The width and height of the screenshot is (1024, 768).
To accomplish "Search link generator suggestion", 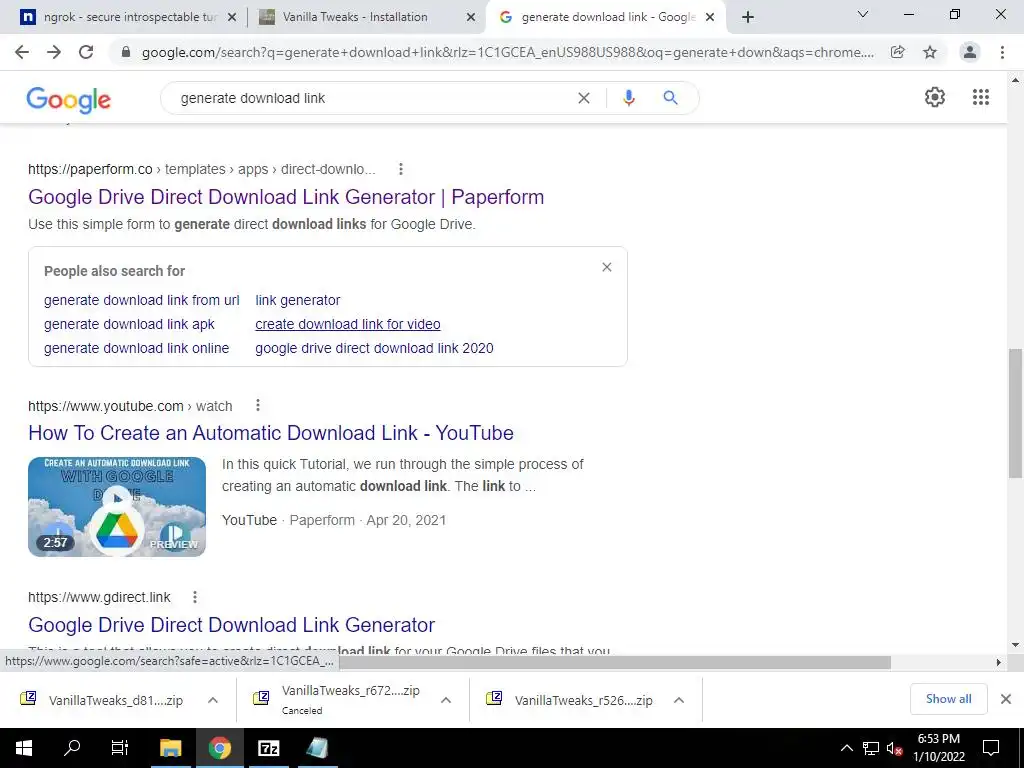I will pyautogui.click(x=298, y=300).
